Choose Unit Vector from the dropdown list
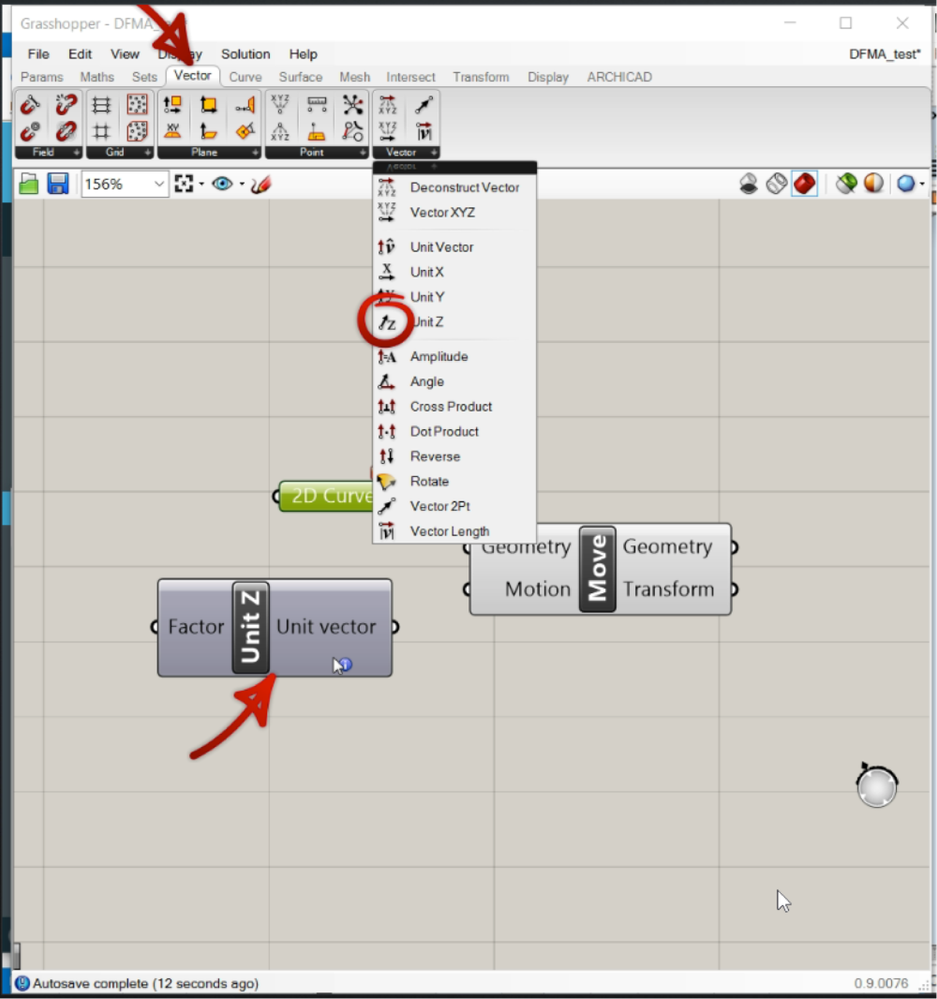 tap(454, 247)
